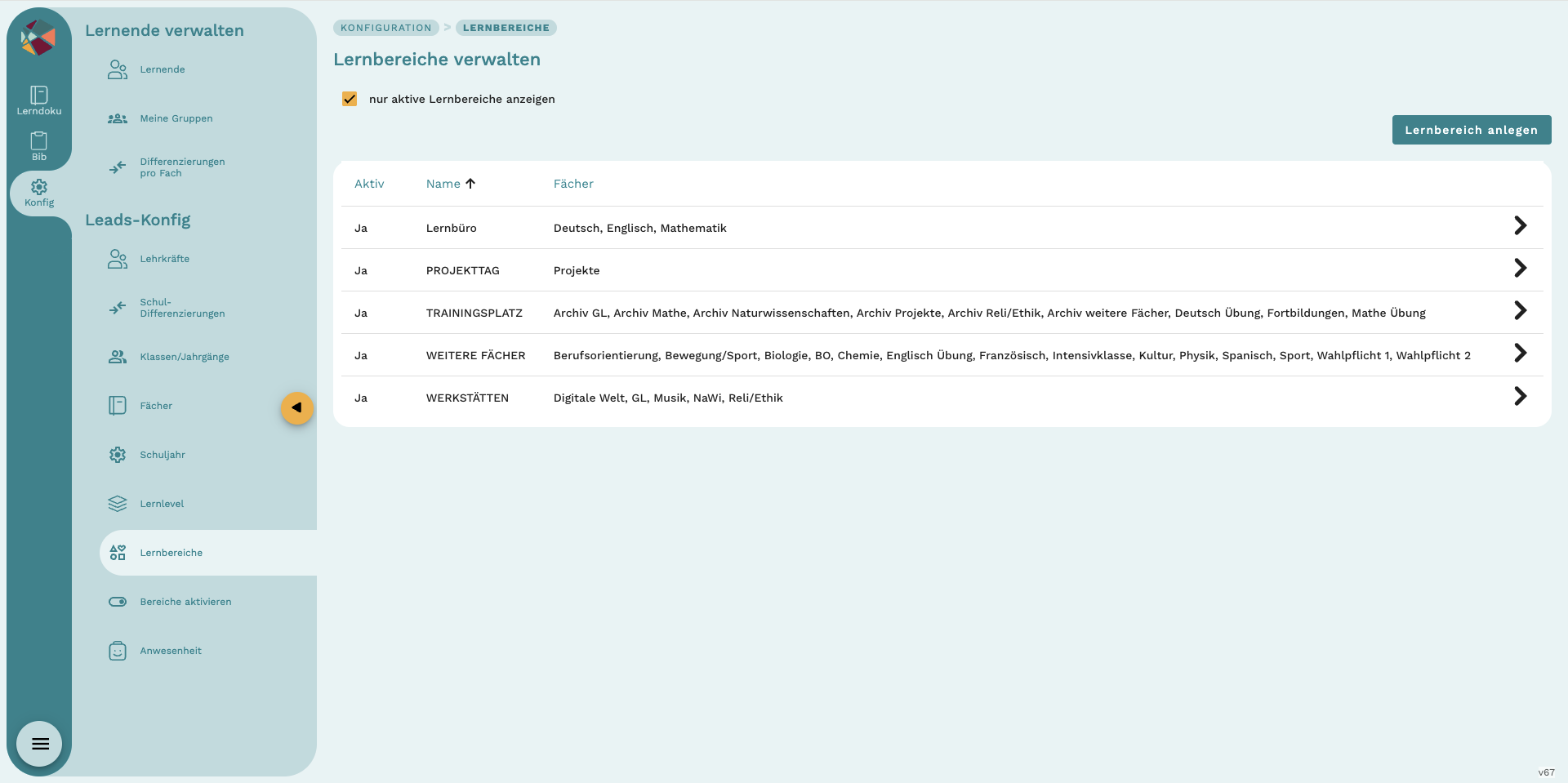Click the Bib clipboard icon

tap(38, 141)
